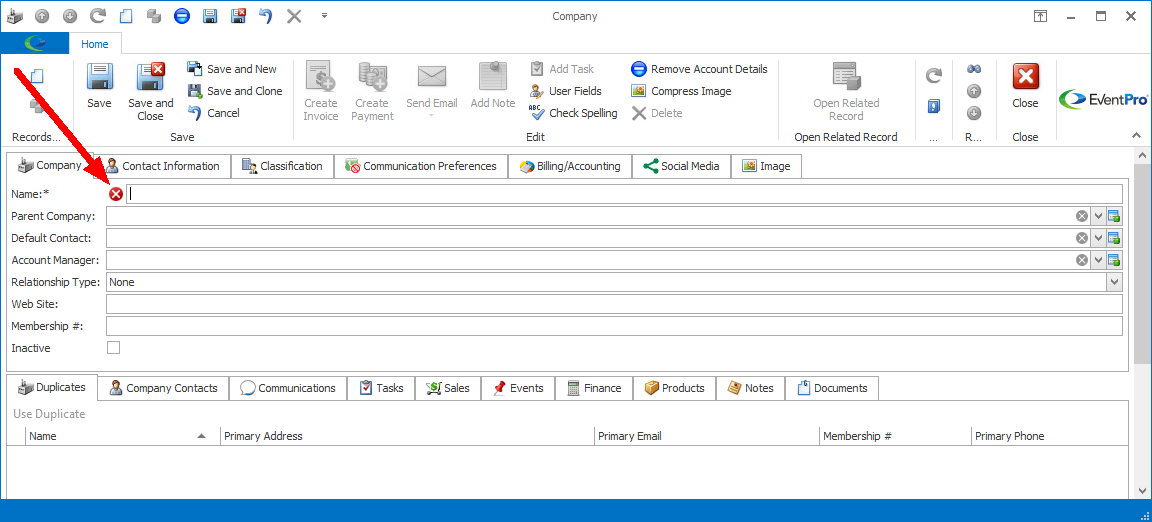The width and height of the screenshot is (1152, 522).
Task: Click Delete in the Edit group
Action: (x=657, y=113)
